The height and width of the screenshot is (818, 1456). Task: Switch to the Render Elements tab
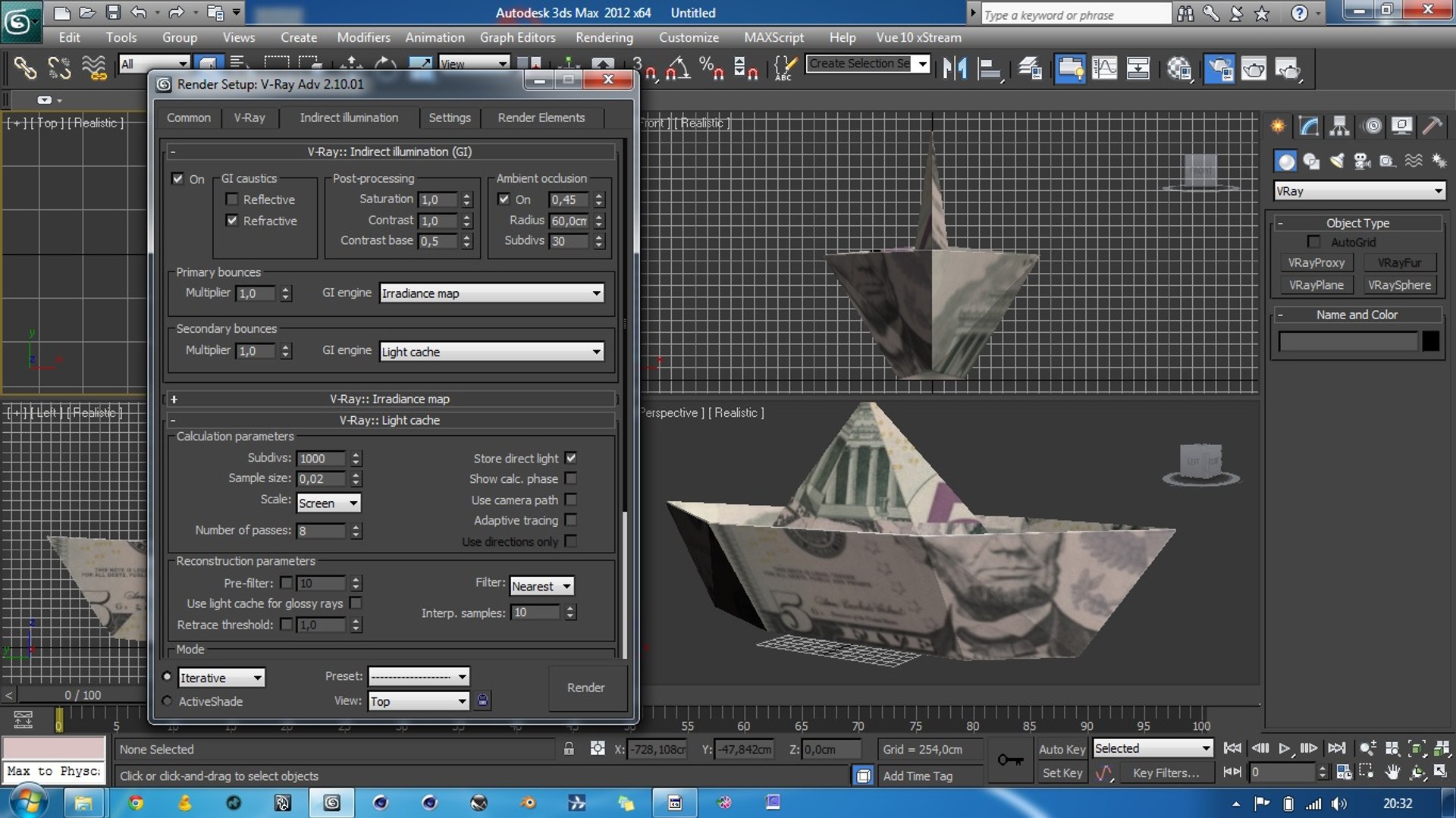click(541, 118)
